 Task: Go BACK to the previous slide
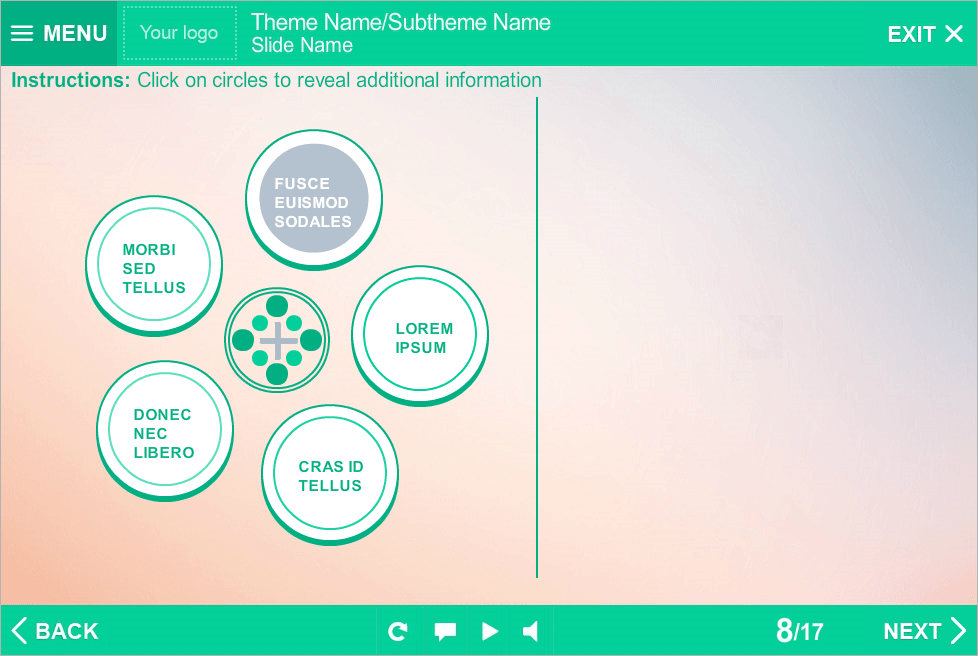click(55, 631)
